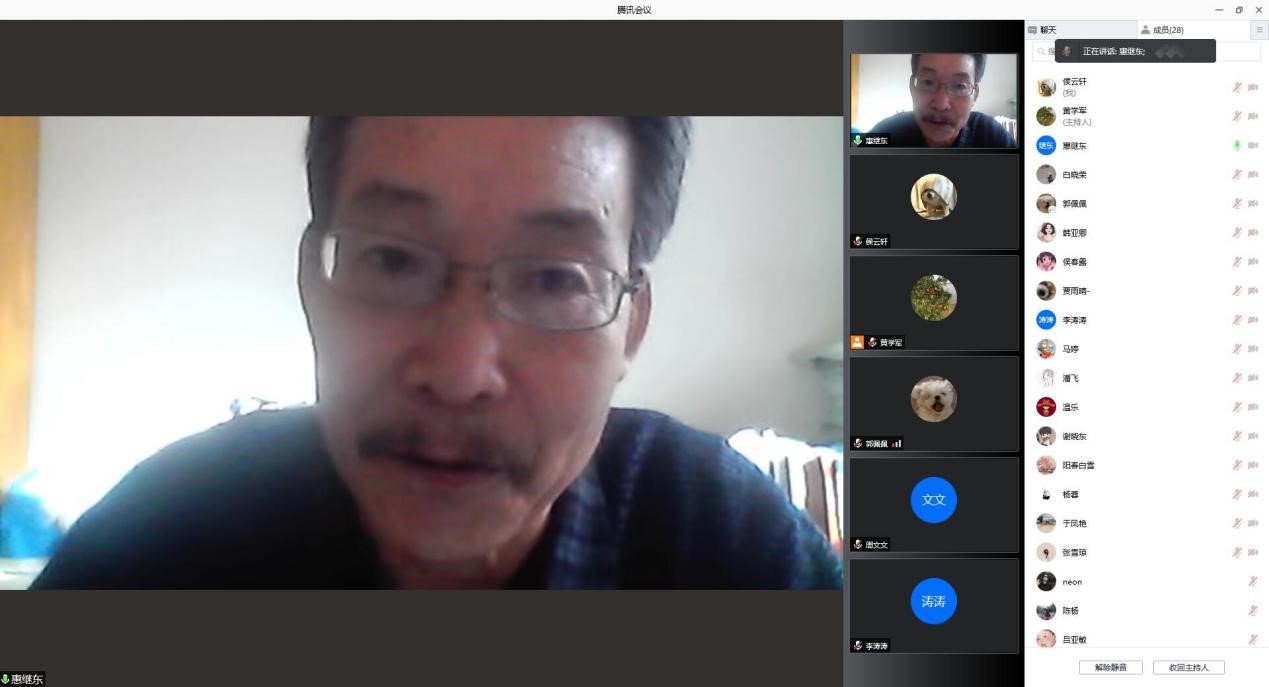Screen dimensions: 1269x687
Task: Click the muted microphone icon for 白晓荣
Action: tap(1237, 175)
